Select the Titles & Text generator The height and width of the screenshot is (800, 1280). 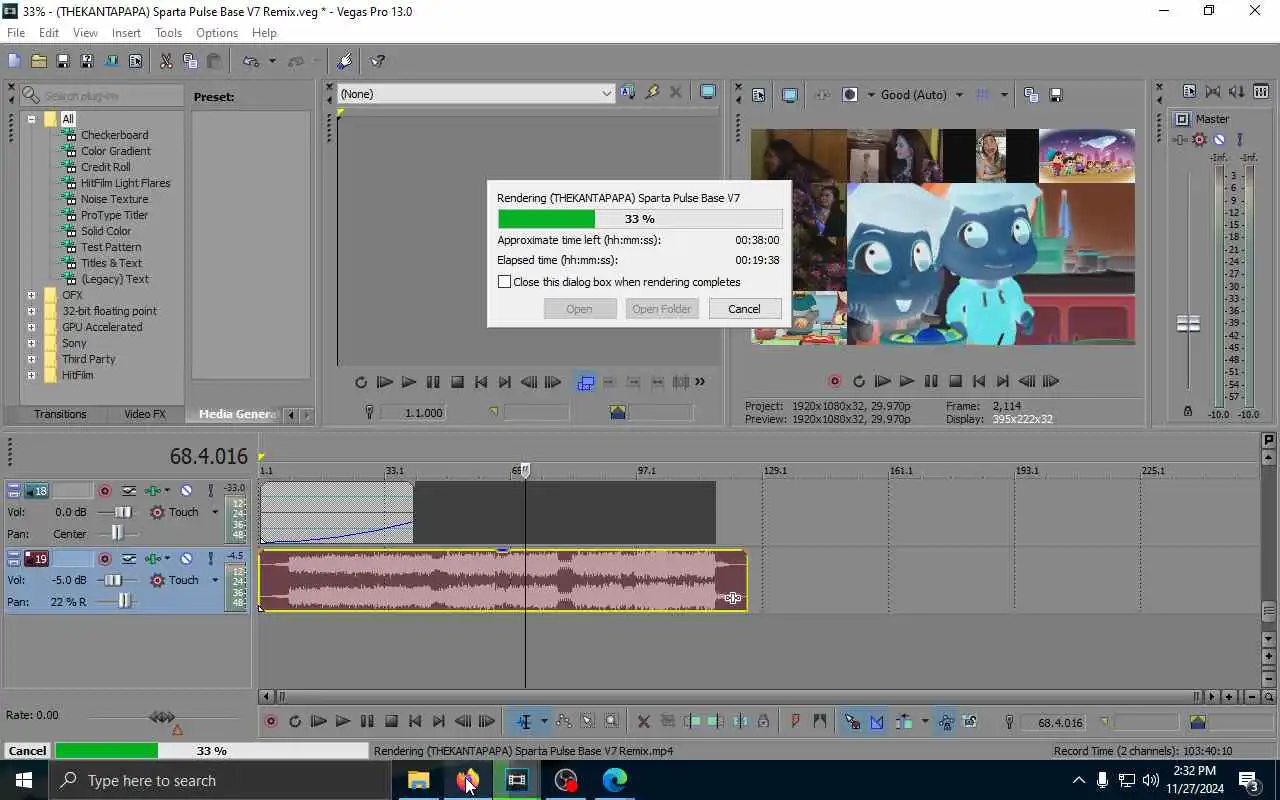111,263
